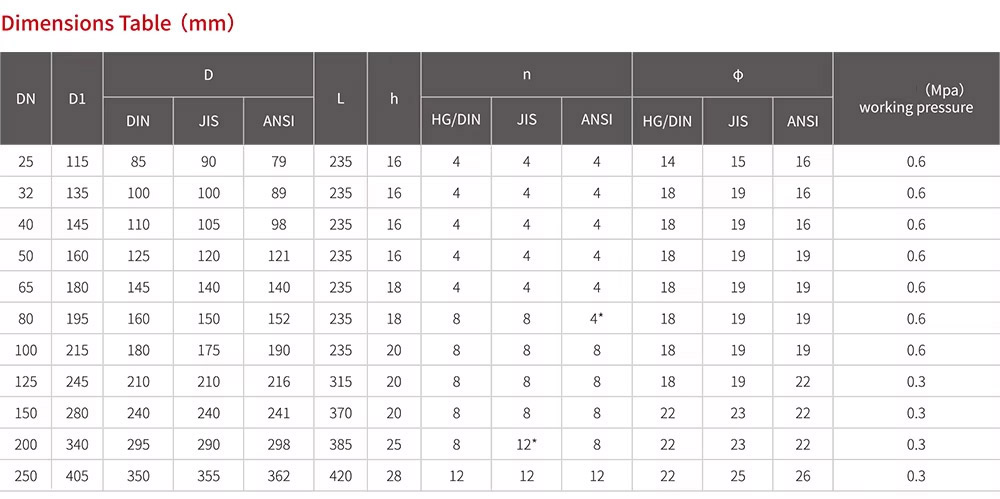Select the L value 385
The width and height of the screenshot is (1000, 499).
pyautogui.click(x=341, y=445)
